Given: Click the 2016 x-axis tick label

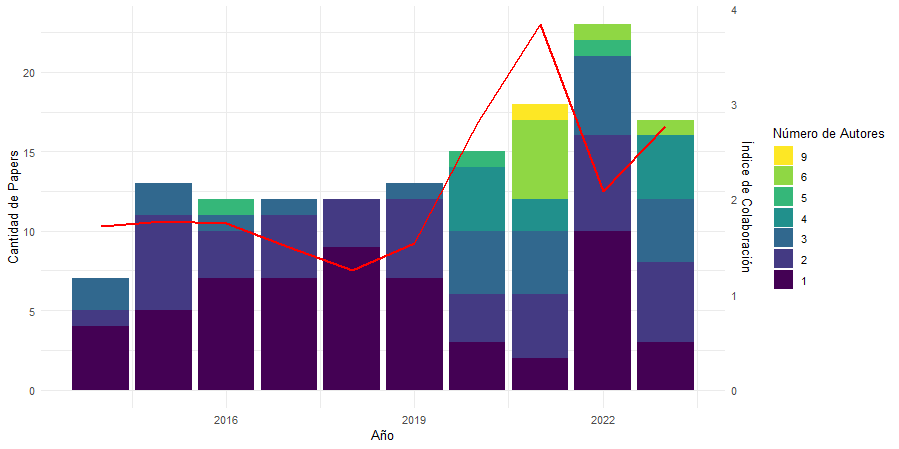Looking at the screenshot, I should click(226, 420).
